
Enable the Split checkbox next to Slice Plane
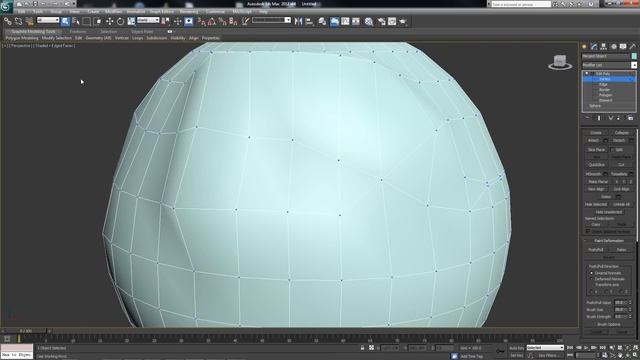(613, 150)
